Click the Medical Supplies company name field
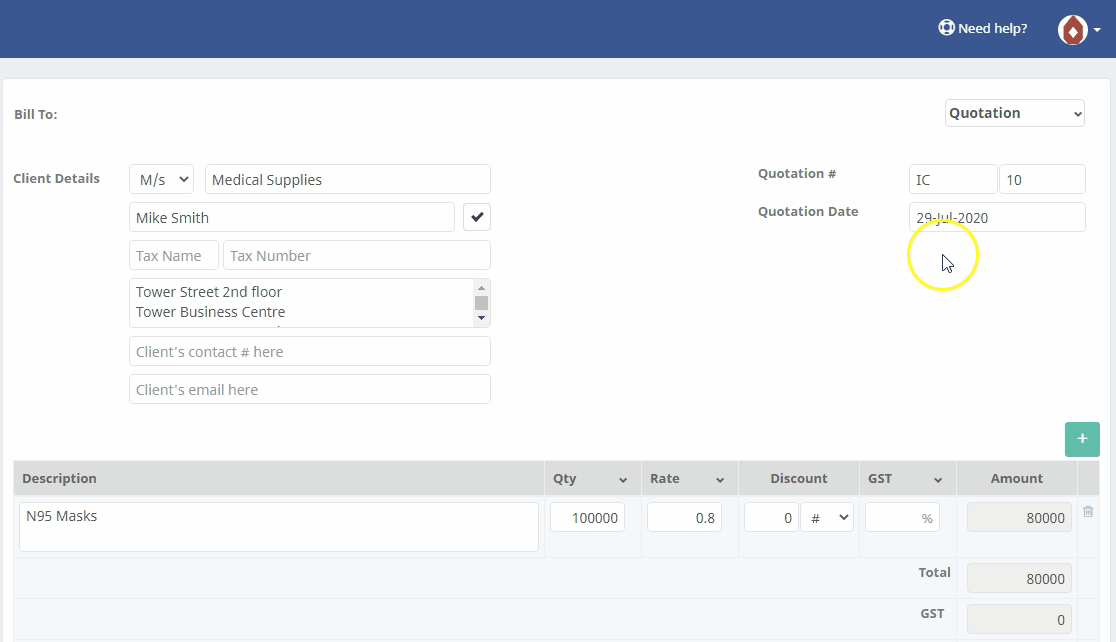Viewport: 1116px width, 642px height. [x=347, y=180]
